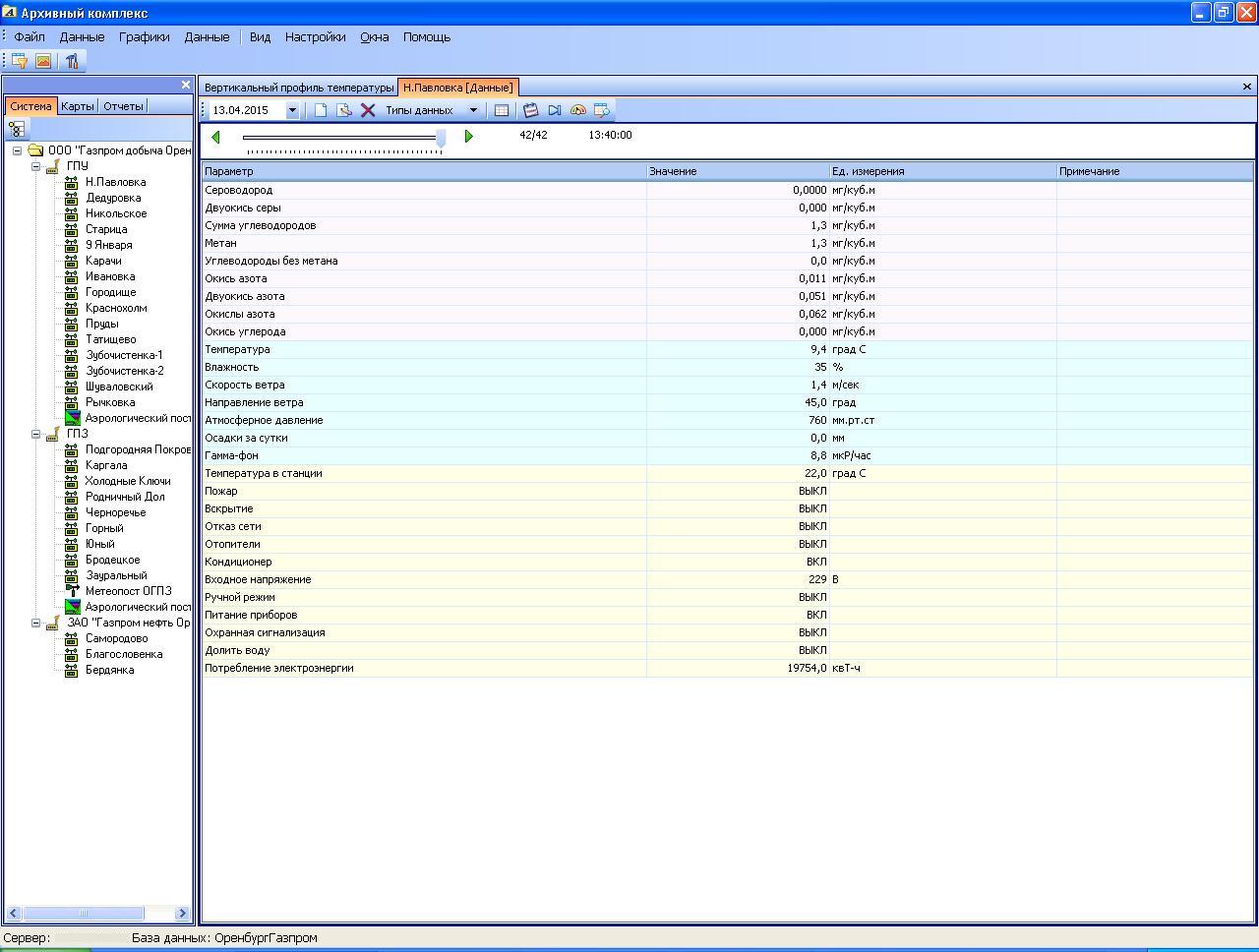Step to next record with green right arrow

[469, 137]
